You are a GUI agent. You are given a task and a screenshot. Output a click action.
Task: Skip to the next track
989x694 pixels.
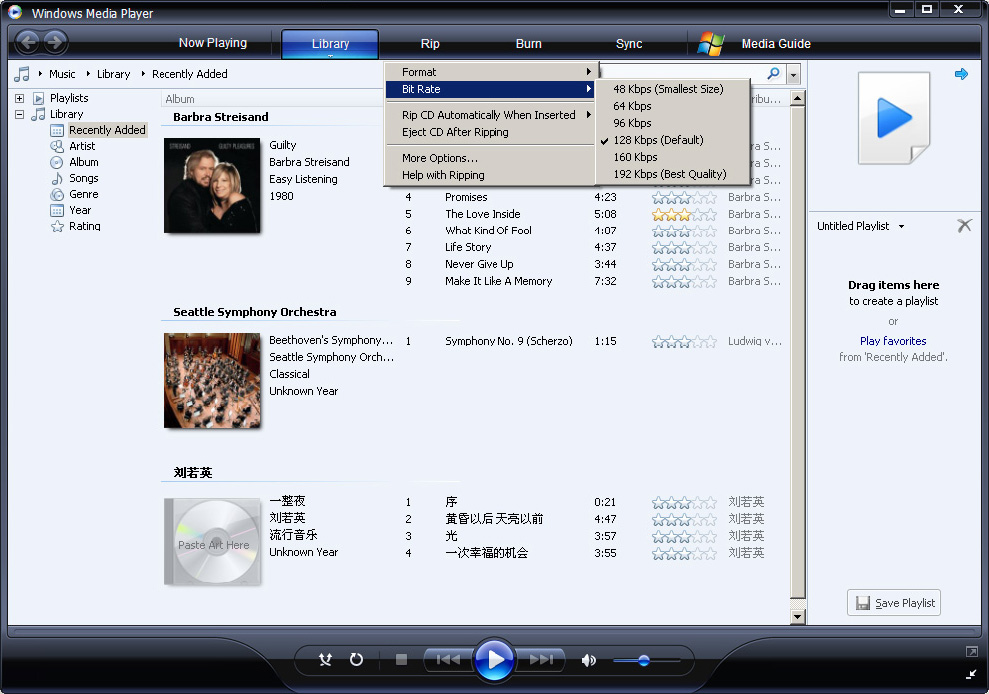[x=541, y=659]
